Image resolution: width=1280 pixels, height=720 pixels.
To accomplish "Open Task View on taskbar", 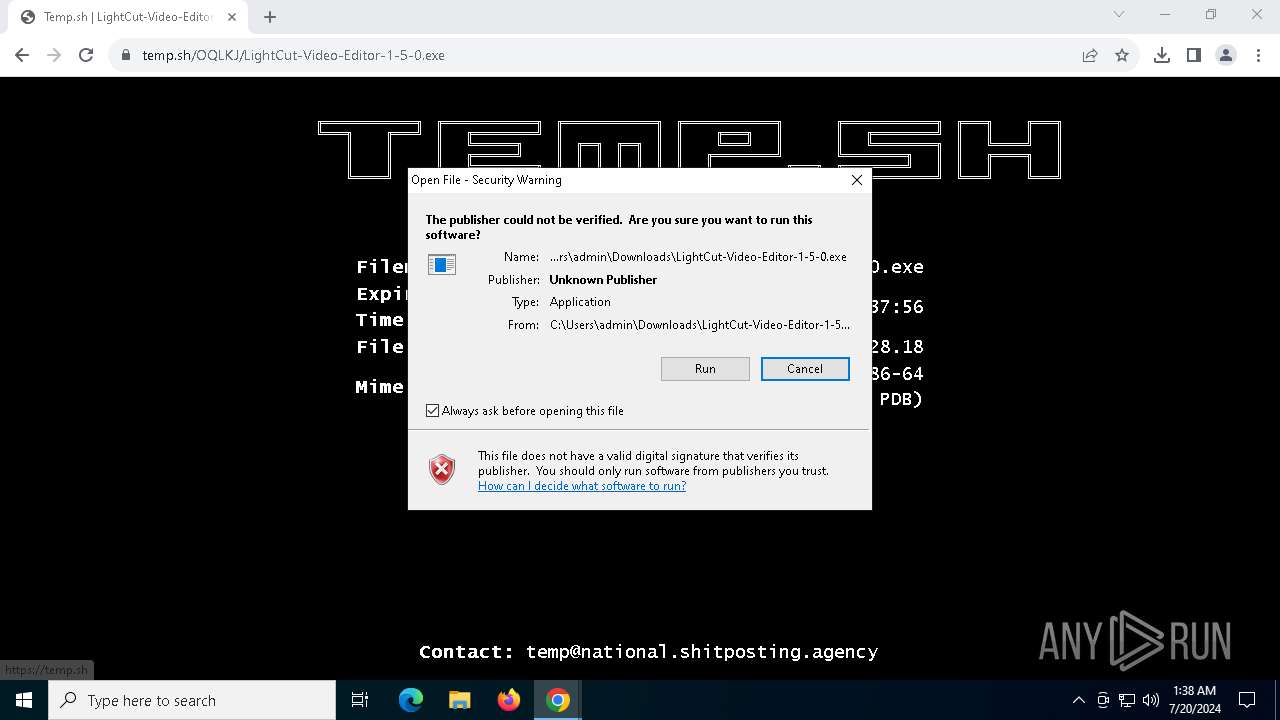I will (360, 700).
